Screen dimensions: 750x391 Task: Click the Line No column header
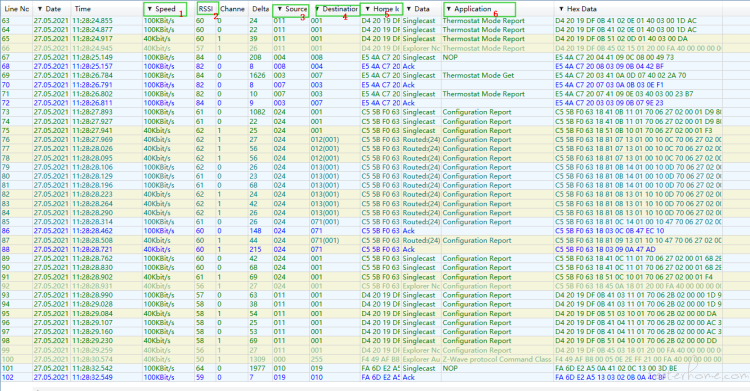pyautogui.click(x=17, y=9)
